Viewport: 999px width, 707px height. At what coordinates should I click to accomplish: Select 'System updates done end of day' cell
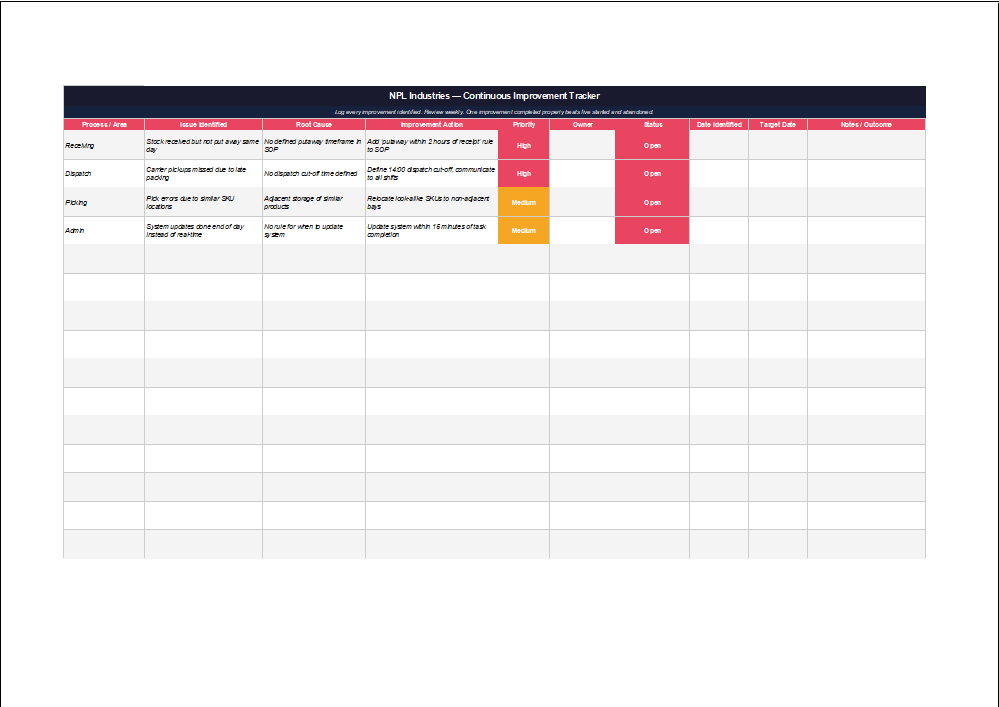pyautogui.click(x=203, y=231)
